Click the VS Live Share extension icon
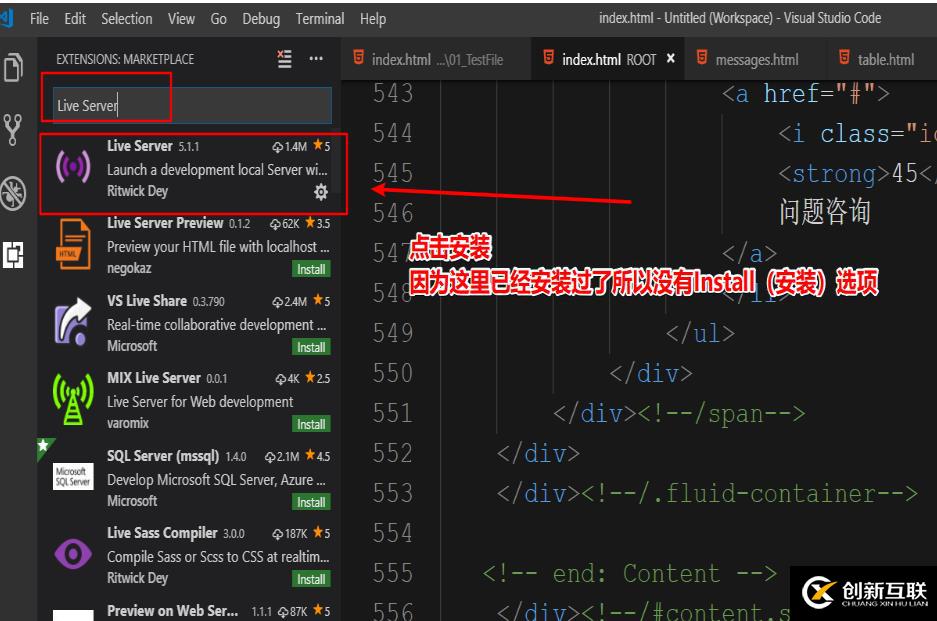This screenshot has width=937, height=621. point(73,323)
